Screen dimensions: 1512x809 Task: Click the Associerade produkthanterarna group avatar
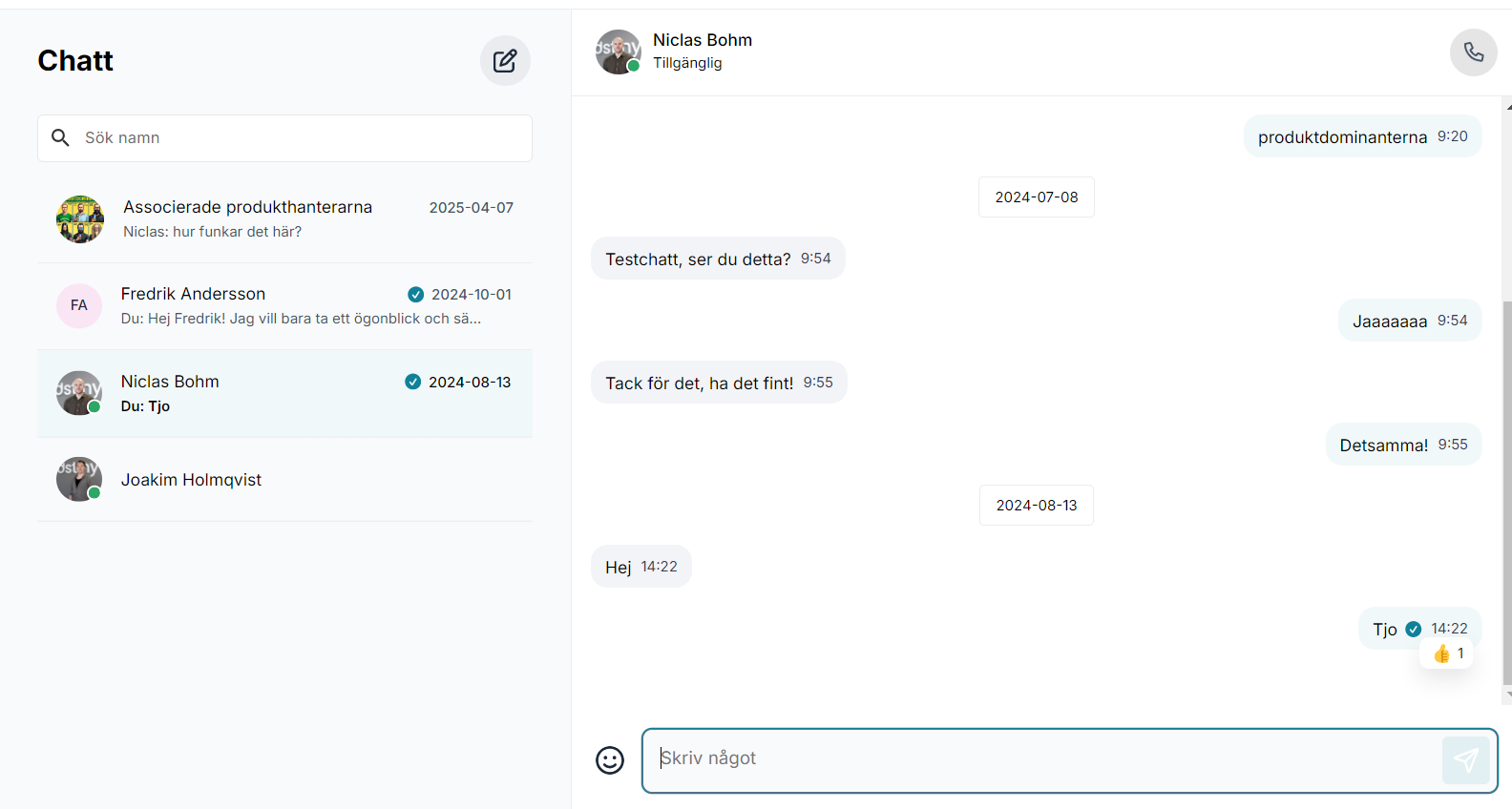[x=80, y=219]
